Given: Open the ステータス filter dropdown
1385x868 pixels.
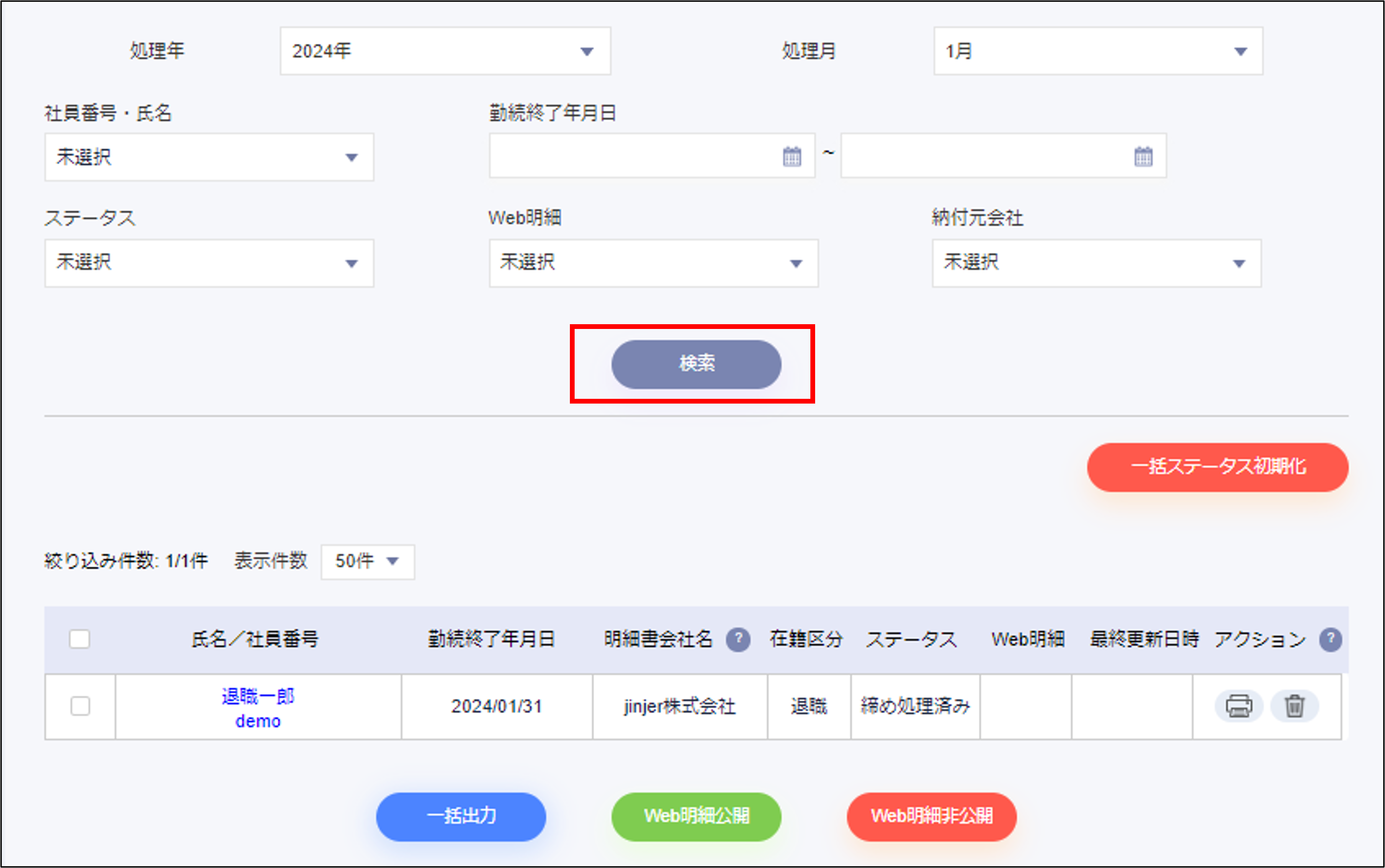Looking at the screenshot, I should click(209, 263).
